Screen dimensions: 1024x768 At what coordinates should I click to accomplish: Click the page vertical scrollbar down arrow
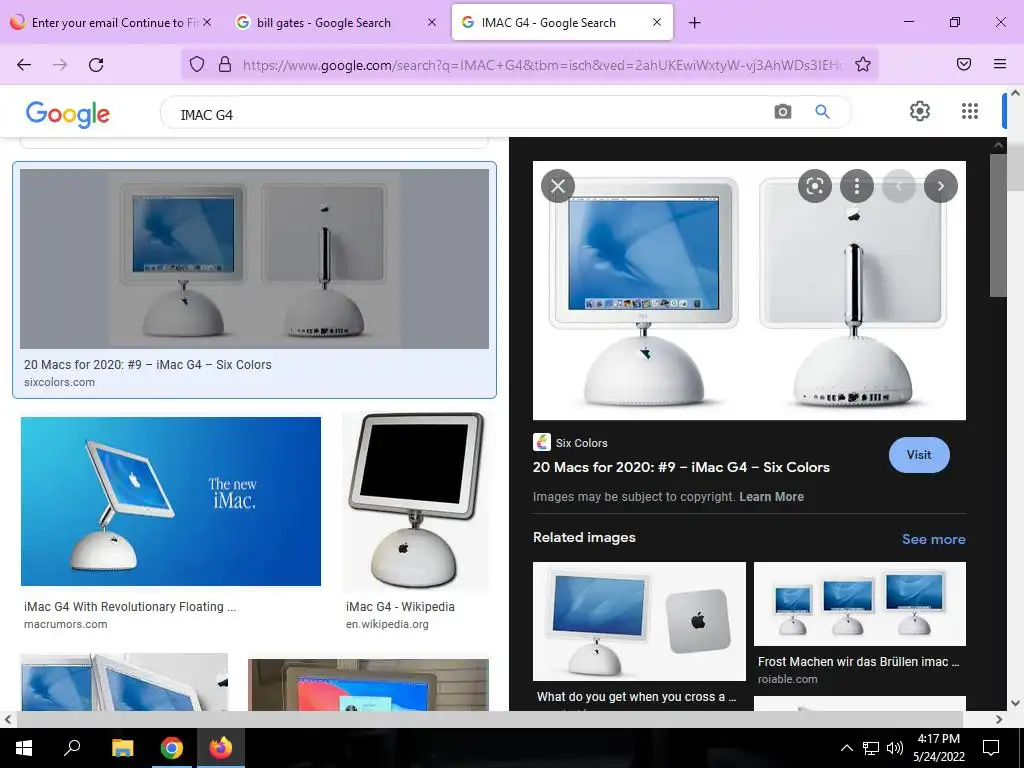coord(1015,703)
